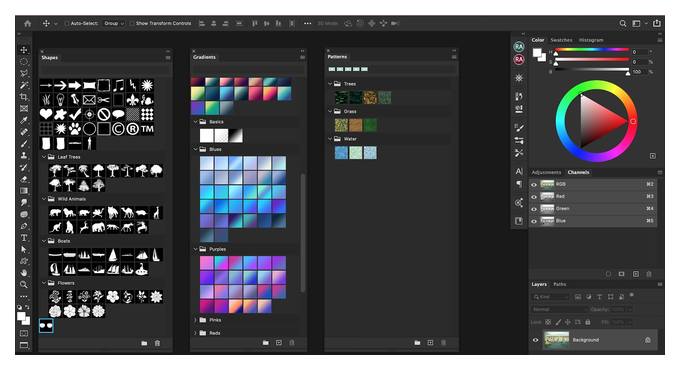Select the first Grass pattern thumbnail
The image size is (680, 370).
(x=341, y=125)
